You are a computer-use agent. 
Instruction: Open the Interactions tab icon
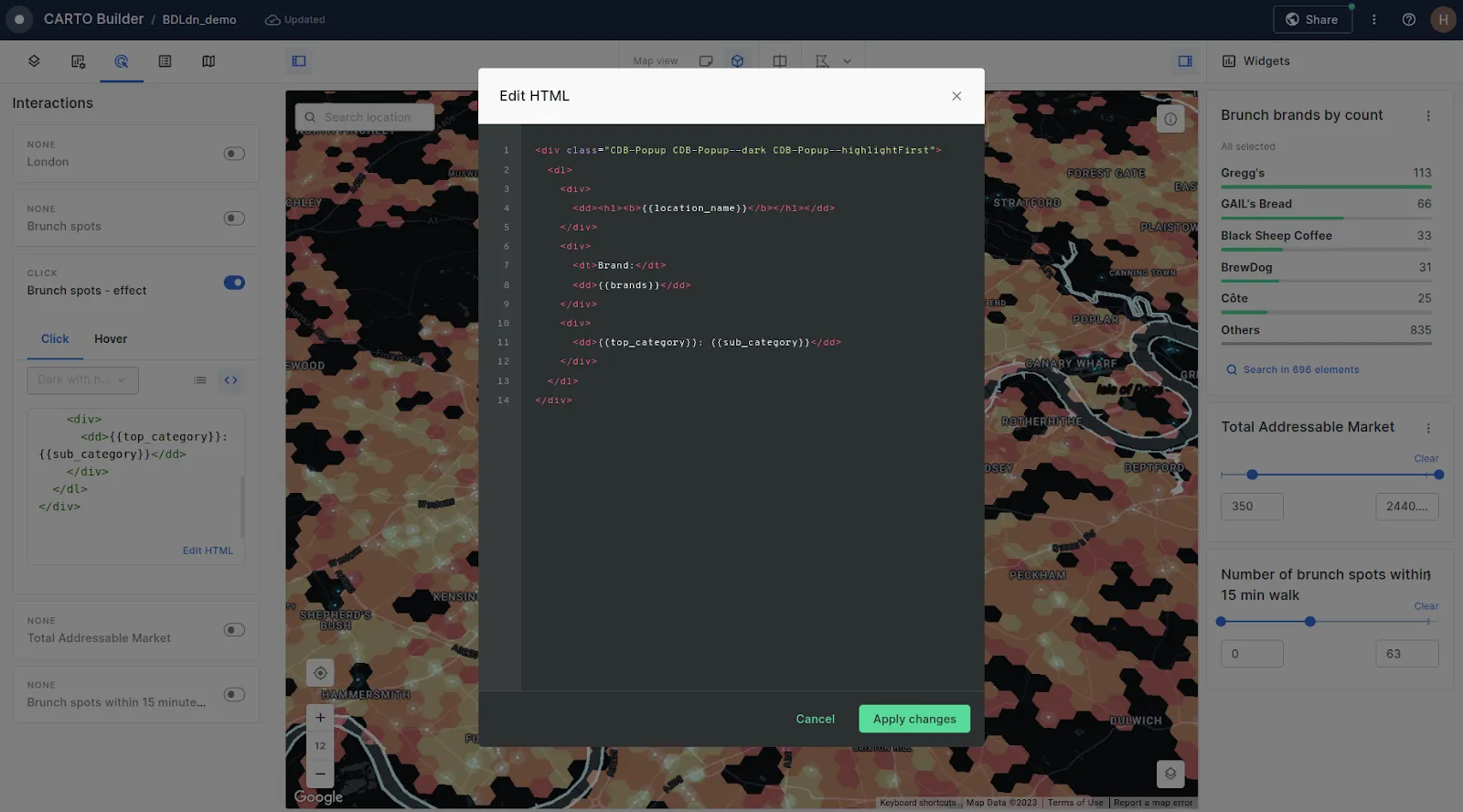[x=122, y=61]
